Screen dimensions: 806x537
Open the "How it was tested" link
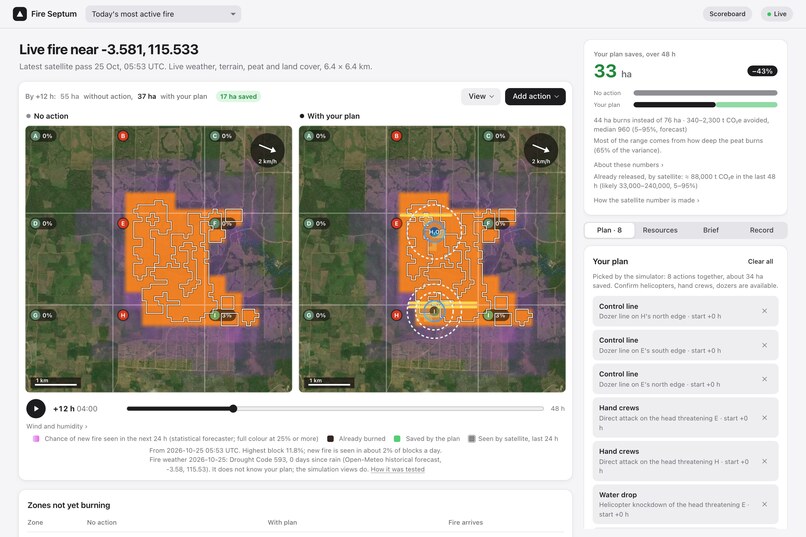[x=397, y=469]
